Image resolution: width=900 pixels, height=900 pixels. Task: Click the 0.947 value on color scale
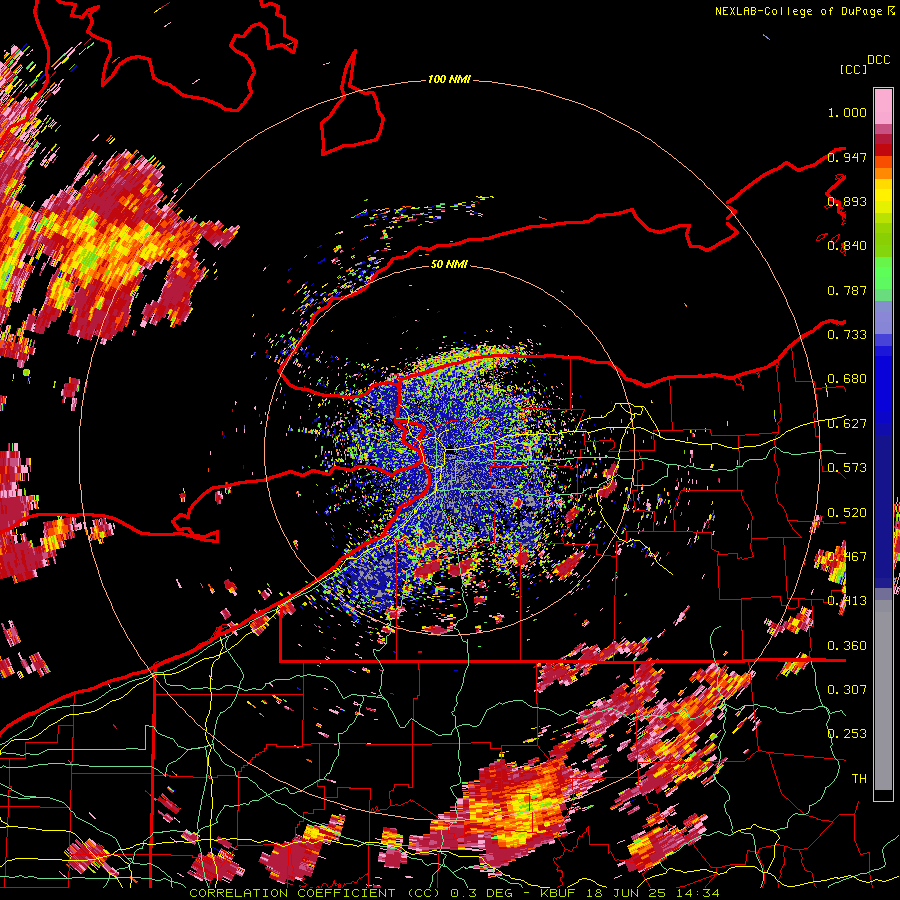tap(847, 157)
